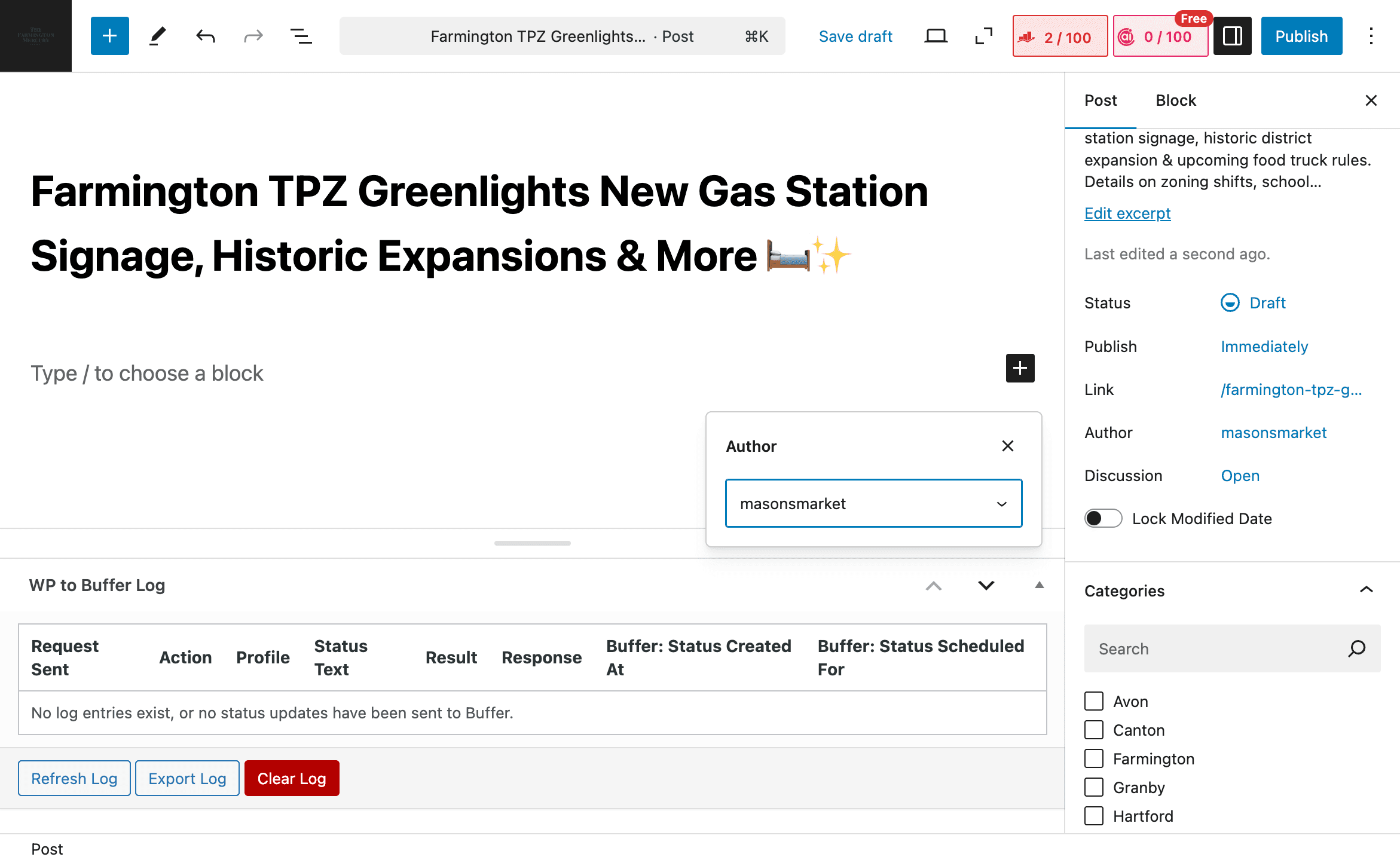Click the 'Request Sent' column header

tap(65, 657)
